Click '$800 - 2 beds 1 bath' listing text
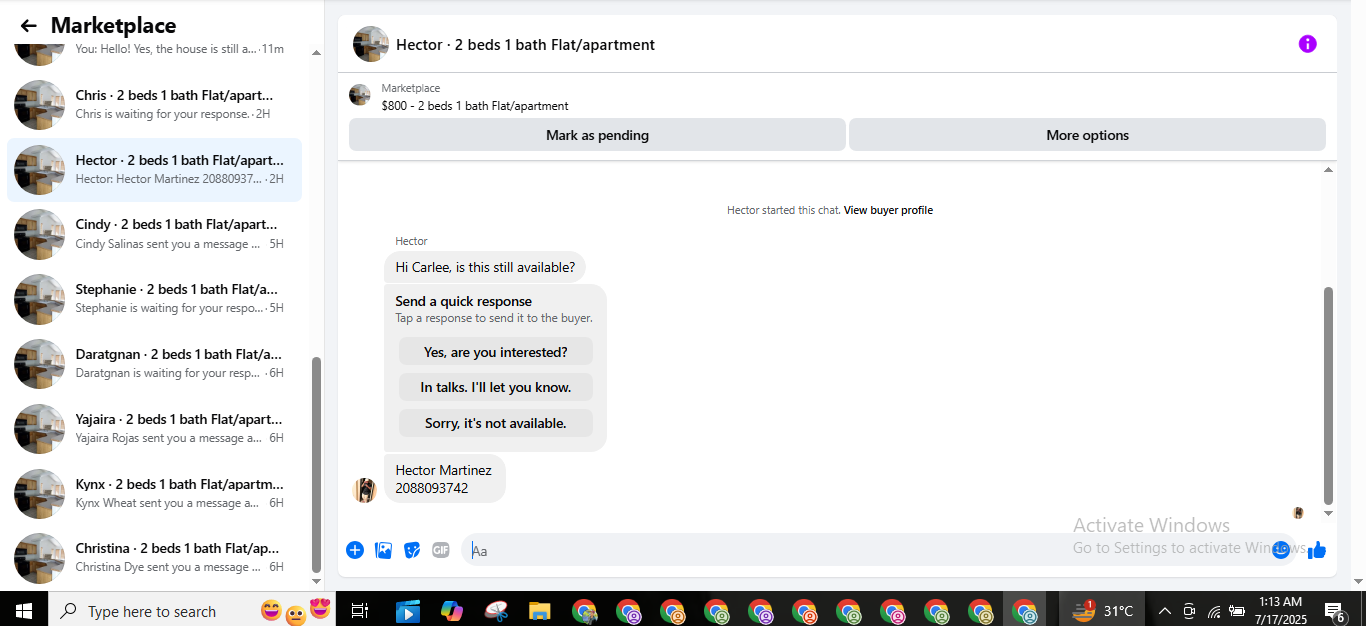Image resolution: width=1366 pixels, height=626 pixels. [475, 106]
